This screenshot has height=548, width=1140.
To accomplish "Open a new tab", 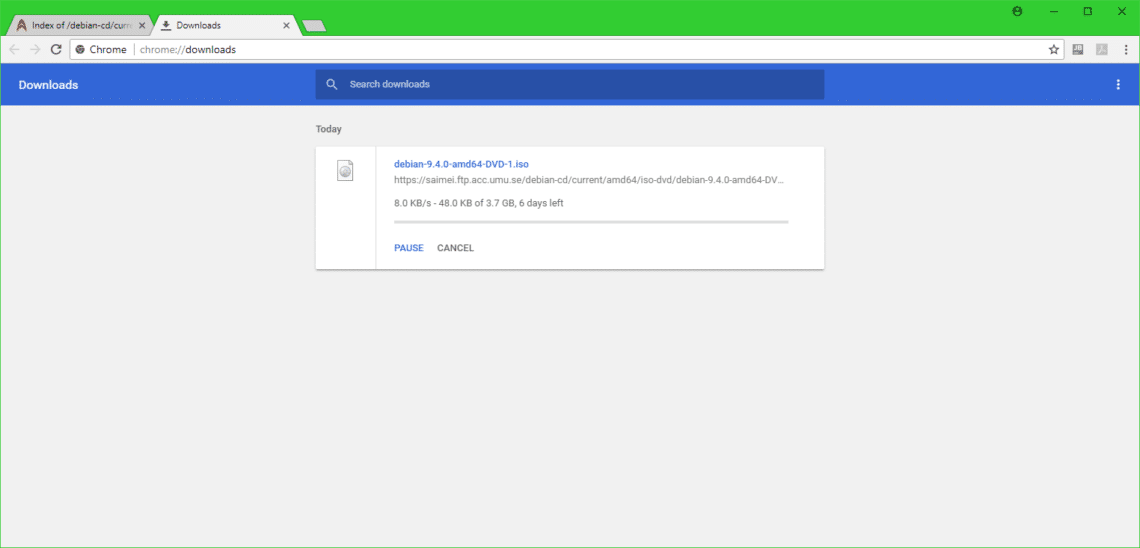I will coord(314,26).
